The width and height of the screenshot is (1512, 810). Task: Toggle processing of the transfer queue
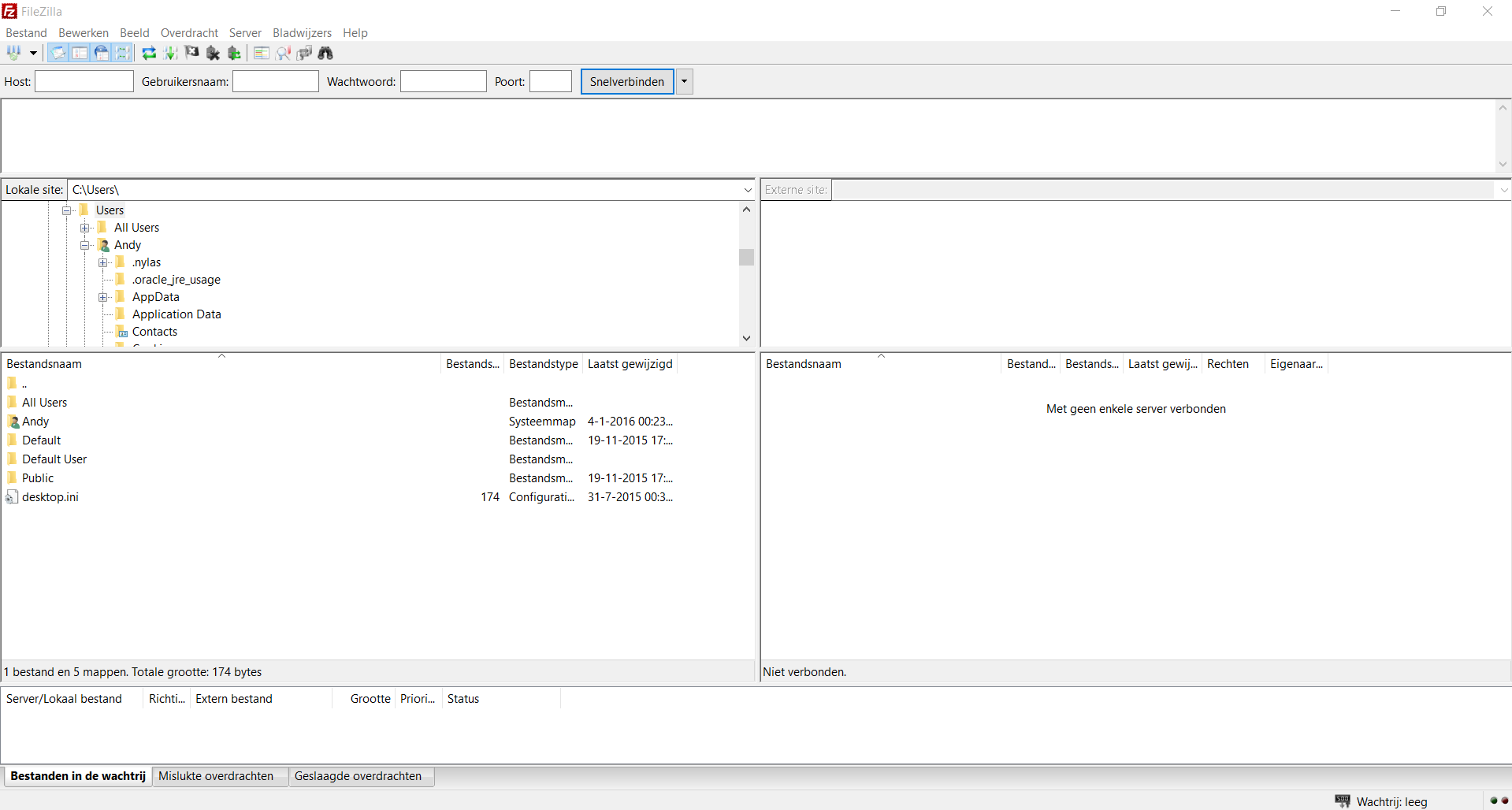coord(170,53)
